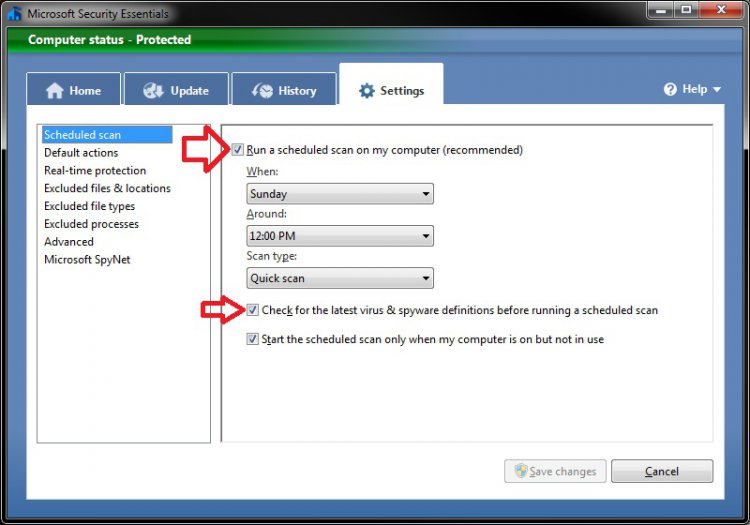This screenshot has height=525, width=750.
Task: Select Advanced in settings list
Action: click(x=68, y=241)
